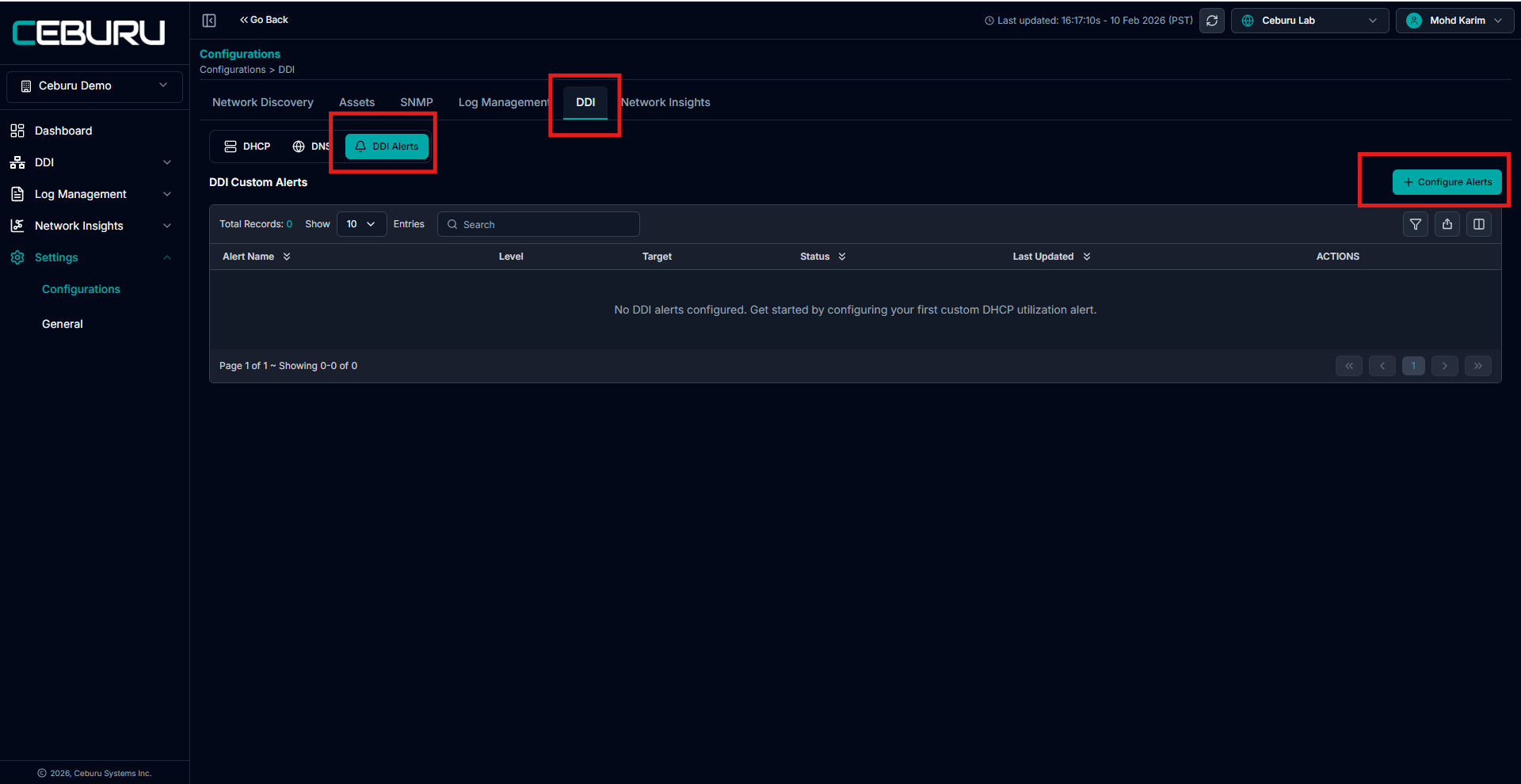The image size is (1521, 784).
Task: Click the Target column header
Action: [x=657, y=257]
